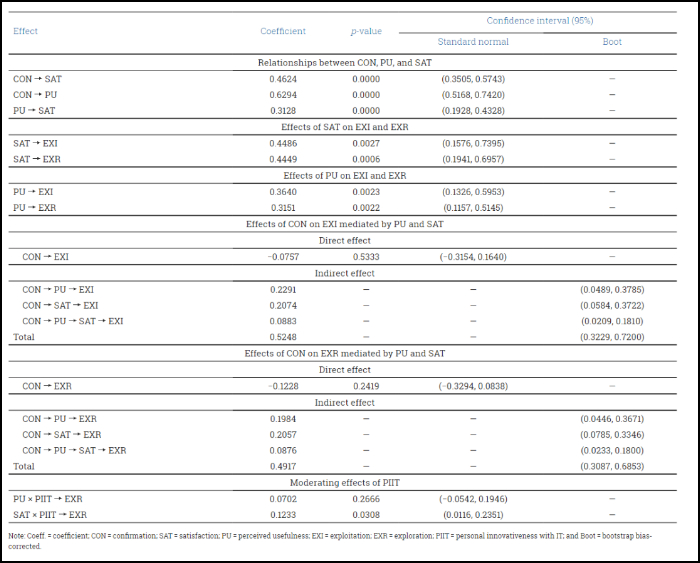Click coefficient value −0.0757
The width and height of the screenshot is (700, 563).
[x=283, y=257]
